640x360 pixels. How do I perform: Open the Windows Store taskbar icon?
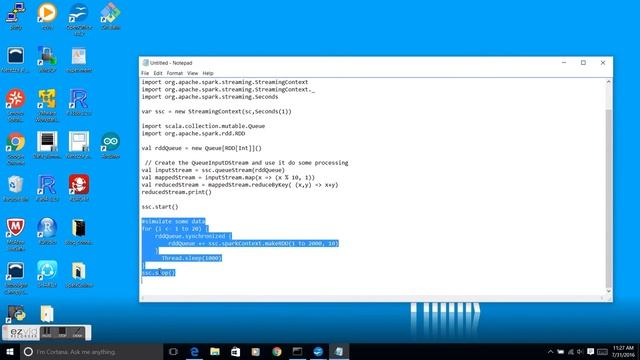pos(236,351)
